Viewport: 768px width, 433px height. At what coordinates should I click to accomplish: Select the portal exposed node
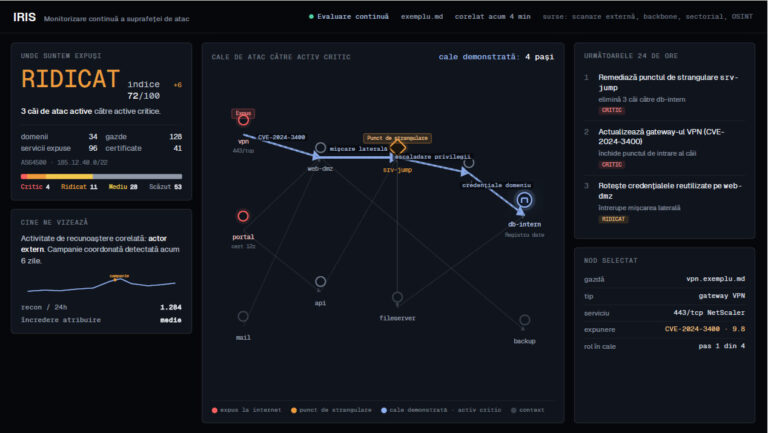point(243,216)
